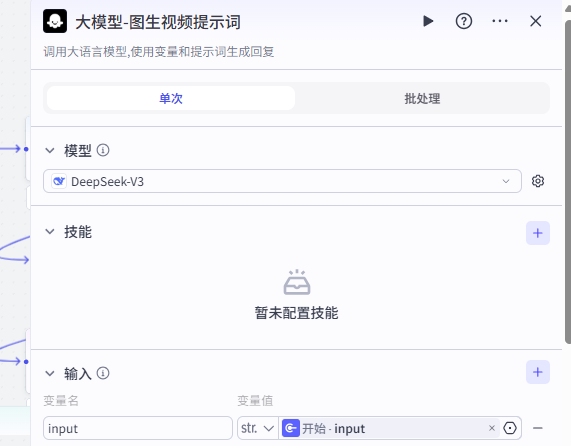Open the DeepSeek-V3 model dropdown
This screenshot has width=571, height=446.
click(282, 181)
